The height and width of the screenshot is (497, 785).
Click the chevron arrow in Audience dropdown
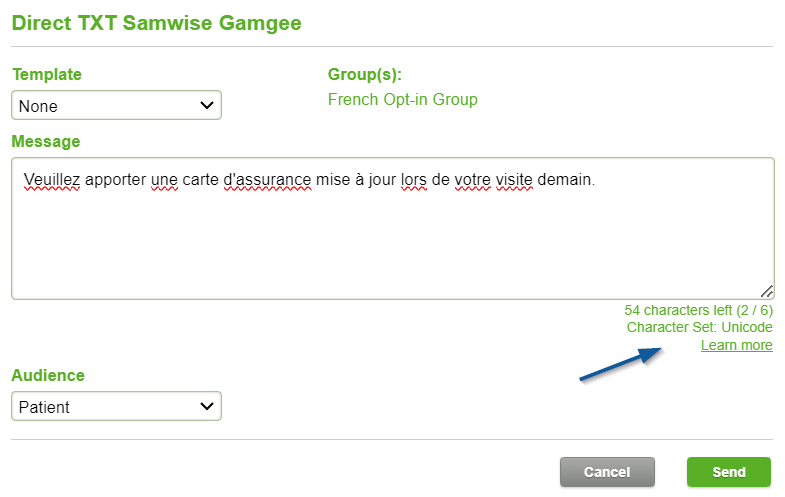pyautogui.click(x=207, y=406)
